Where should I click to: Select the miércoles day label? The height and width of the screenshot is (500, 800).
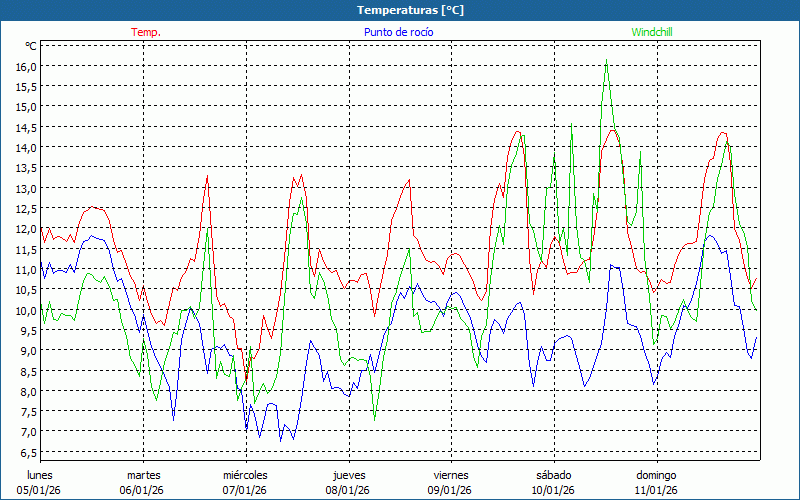click(245, 474)
